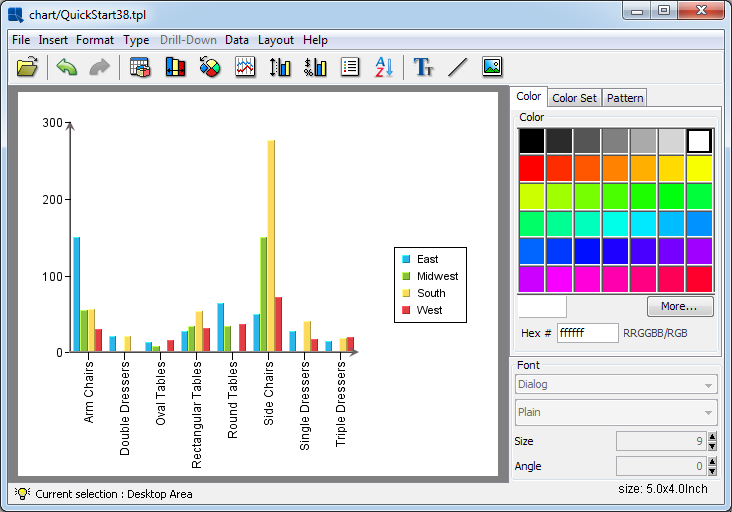Click the data table toolbar icon

pos(140,67)
